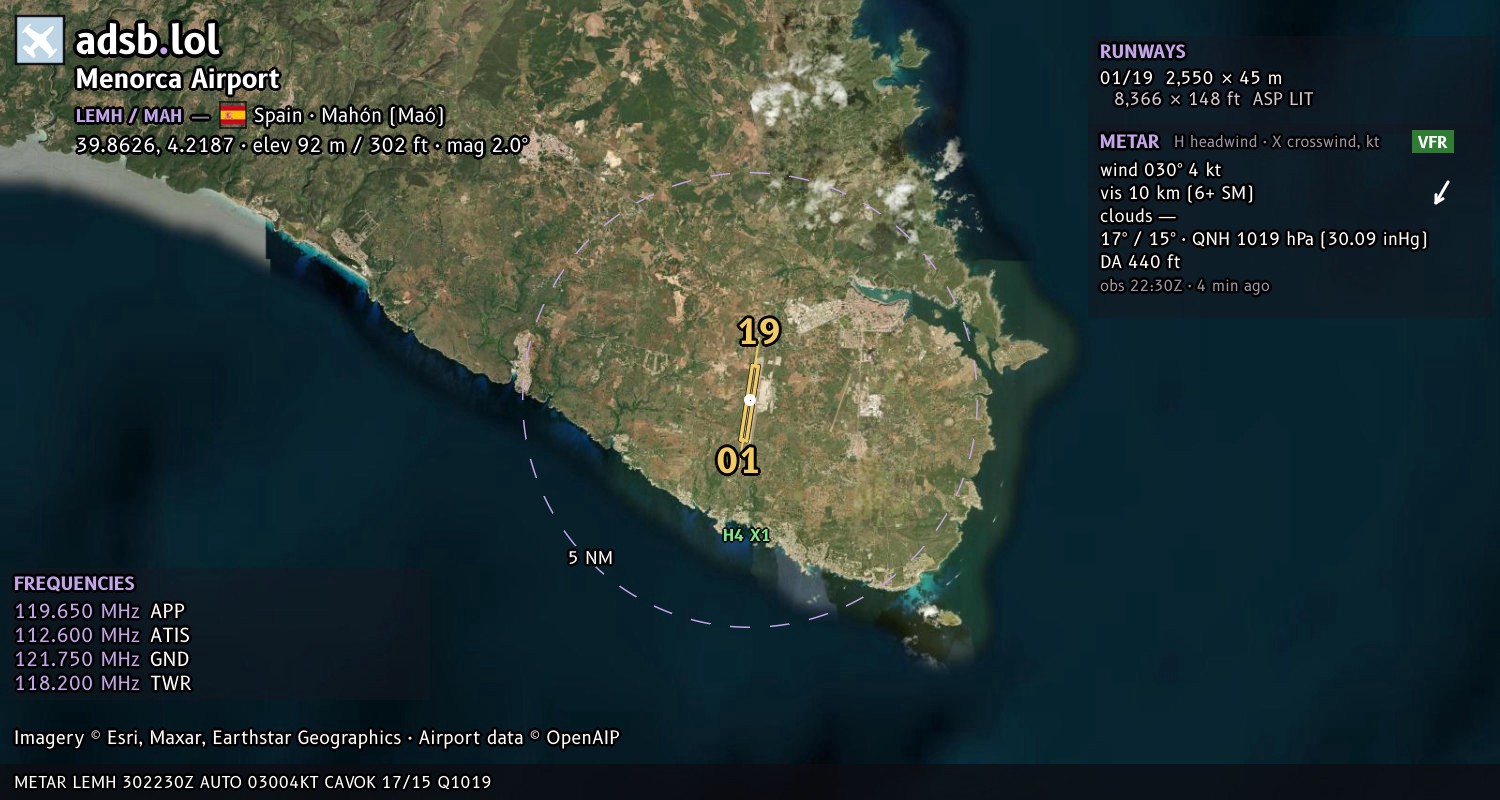Click runway end label 01
The image size is (1500, 800).
[x=738, y=461]
